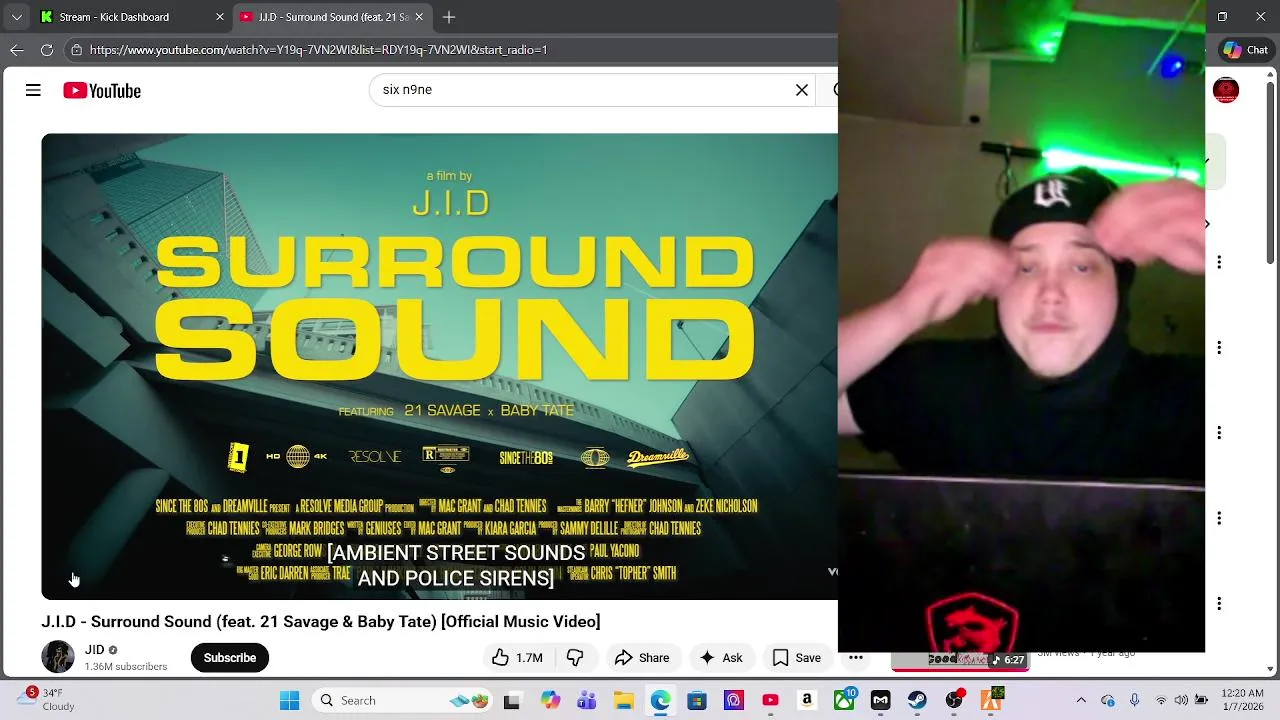Image resolution: width=1280 pixels, height=720 pixels.
Task: Click the Ask button under the video
Action: 721,657
